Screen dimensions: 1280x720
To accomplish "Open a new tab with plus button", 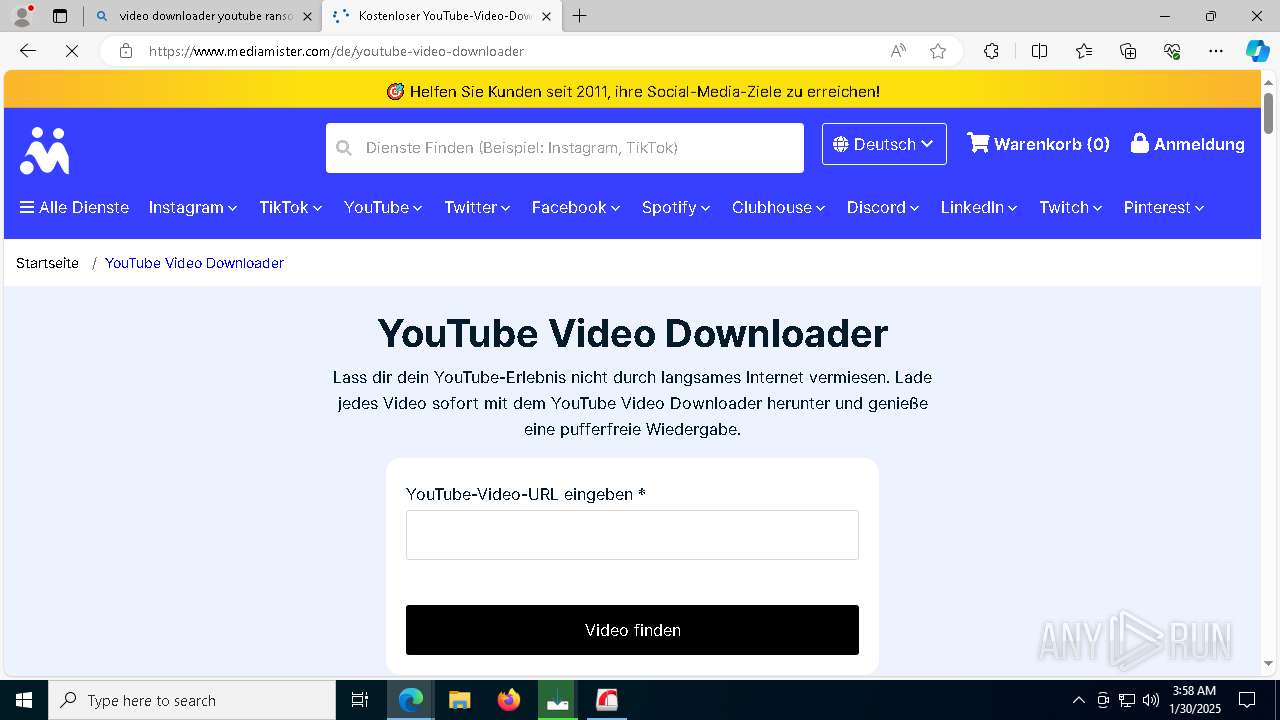I will [579, 16].
